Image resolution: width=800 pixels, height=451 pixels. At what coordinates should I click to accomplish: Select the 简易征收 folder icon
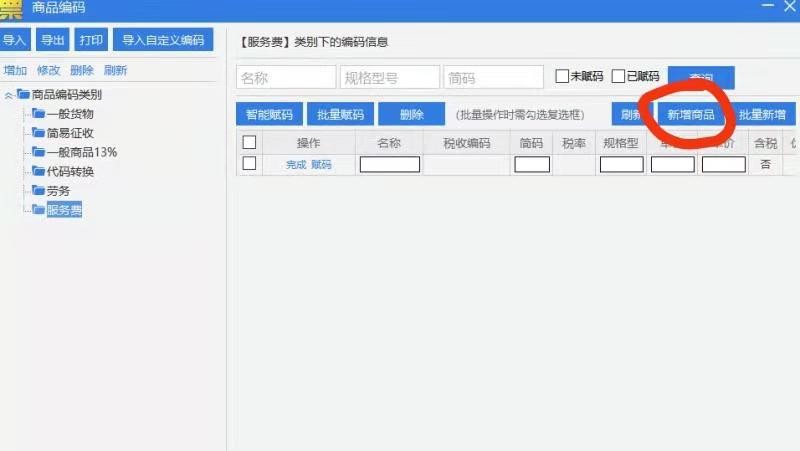tap(39, 133)
